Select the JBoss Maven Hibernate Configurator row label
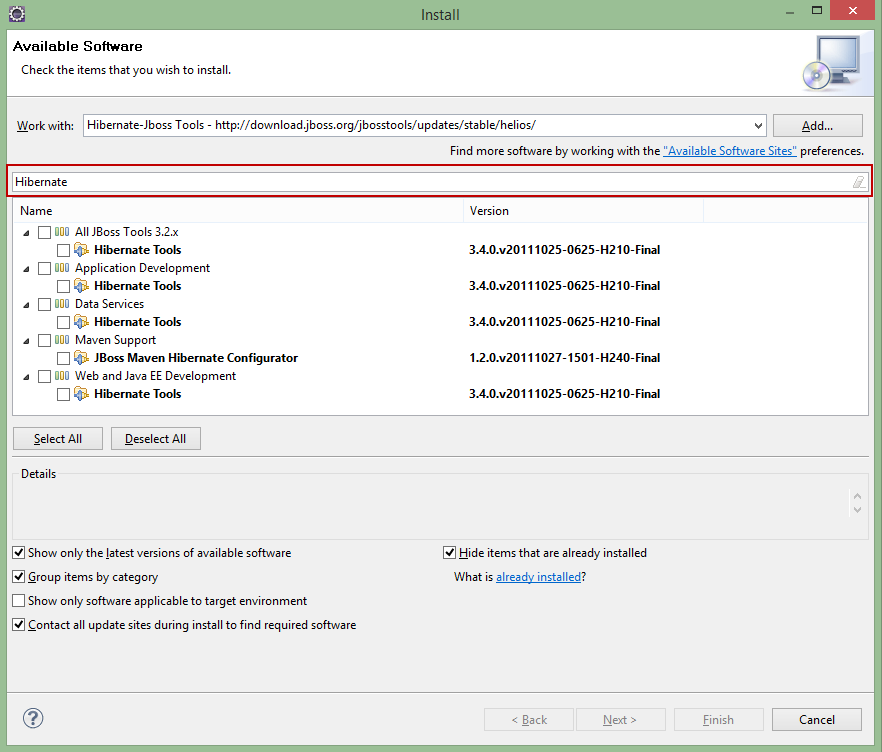The width and height of the screenshot is (882, 752). coord(196,358)
